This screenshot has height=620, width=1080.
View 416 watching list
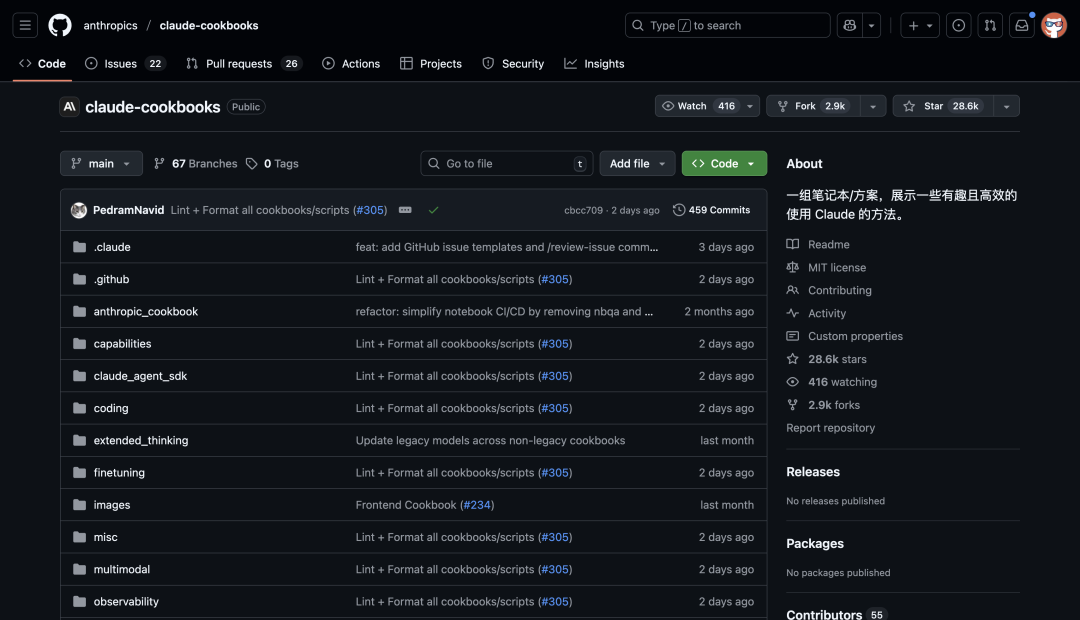point(832,382)
